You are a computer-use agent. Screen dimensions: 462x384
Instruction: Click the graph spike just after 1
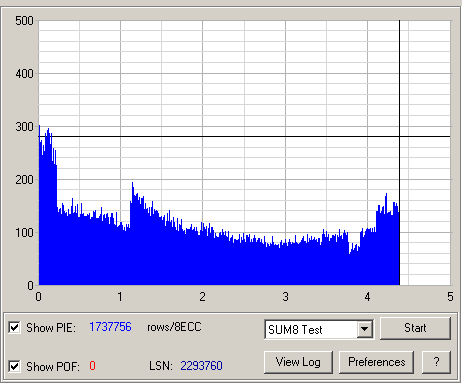pos(132,184)
